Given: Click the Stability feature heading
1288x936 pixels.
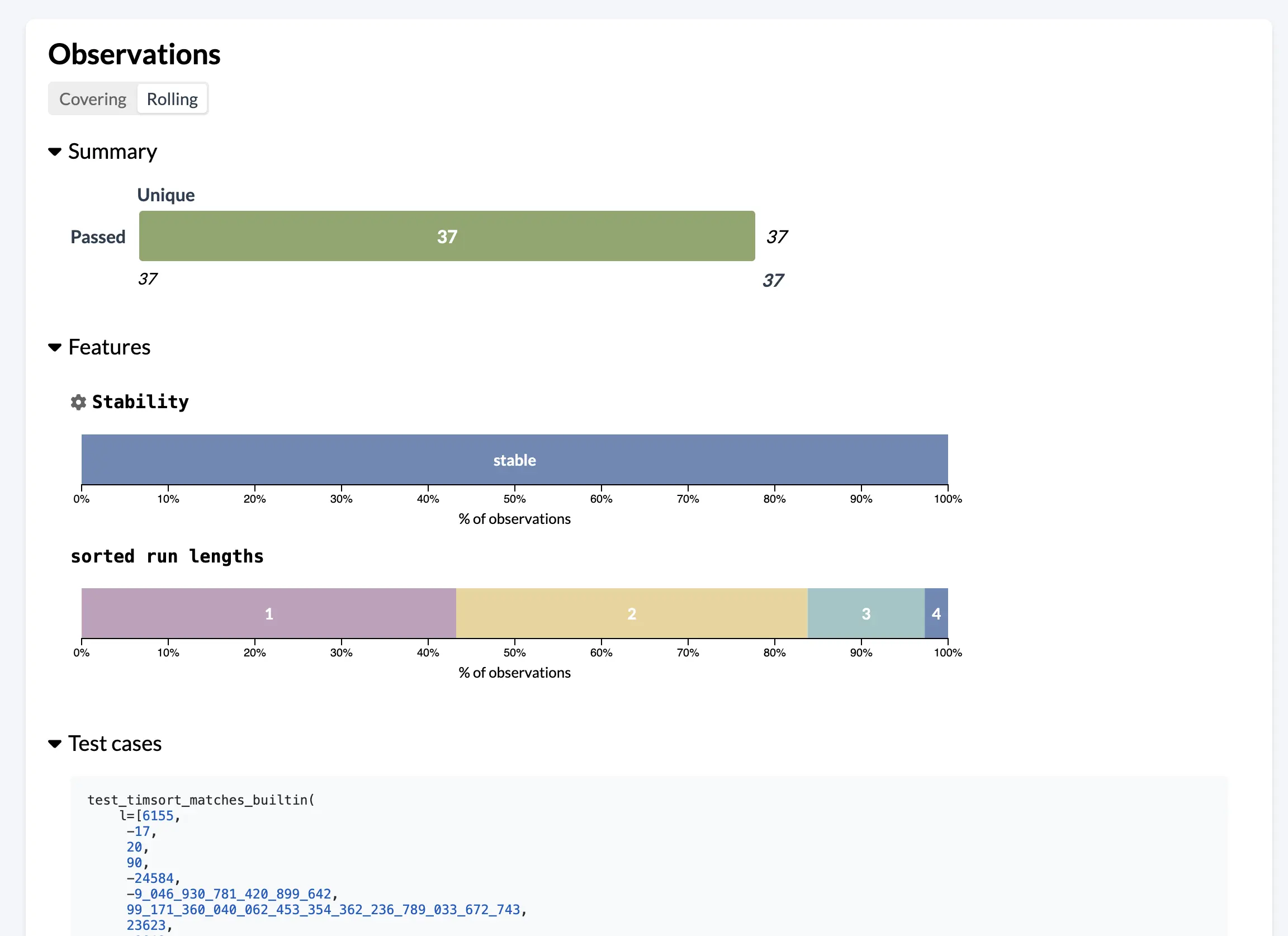Looking at the screenshot, I should 140,402.
